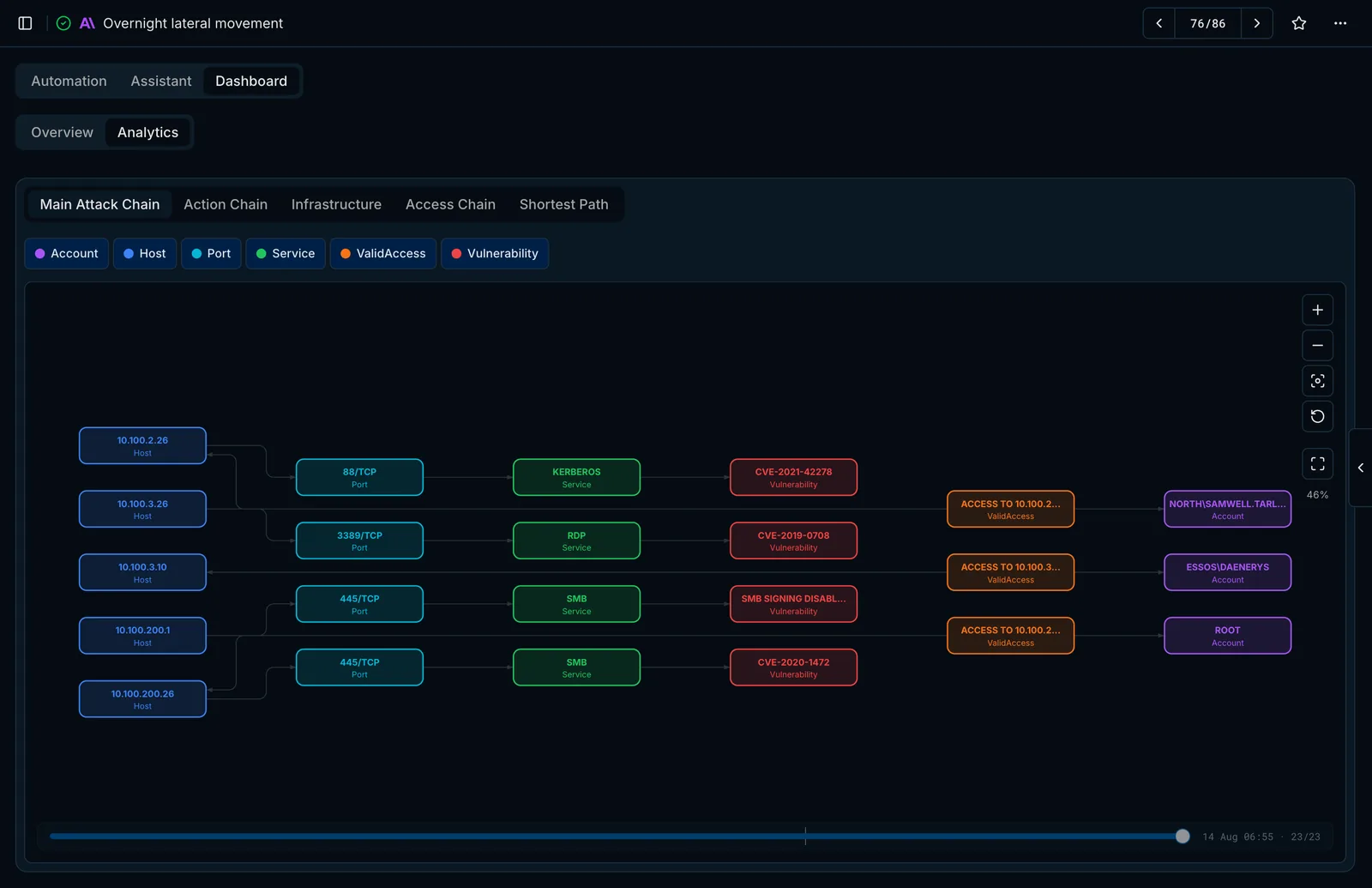Image resolution: width=1372 pixels, height=888 pixels.
Task: Enter fullscreen graph mode
Action: 1318,464
